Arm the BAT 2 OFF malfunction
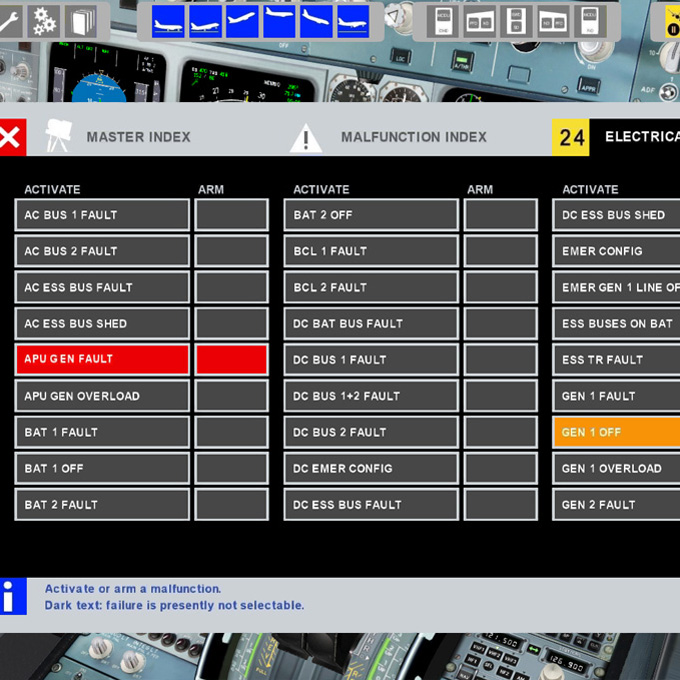The height and width of the screenshot is (680, 680). pos(500,215)
